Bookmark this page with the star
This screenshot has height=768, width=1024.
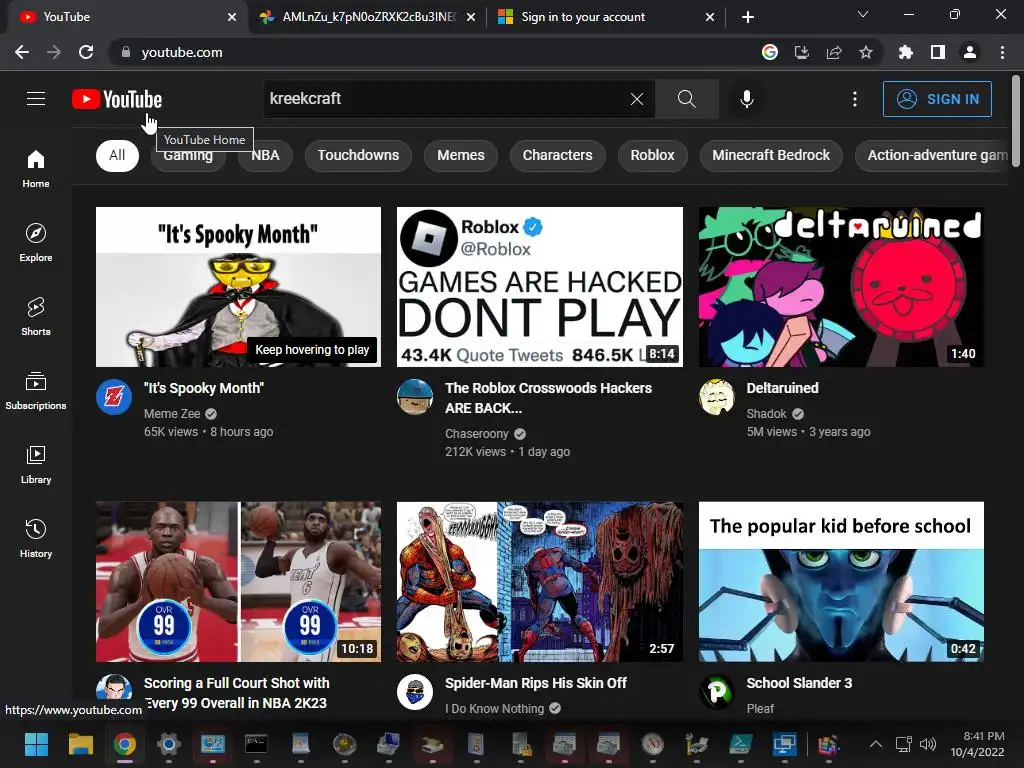(866, 52)
